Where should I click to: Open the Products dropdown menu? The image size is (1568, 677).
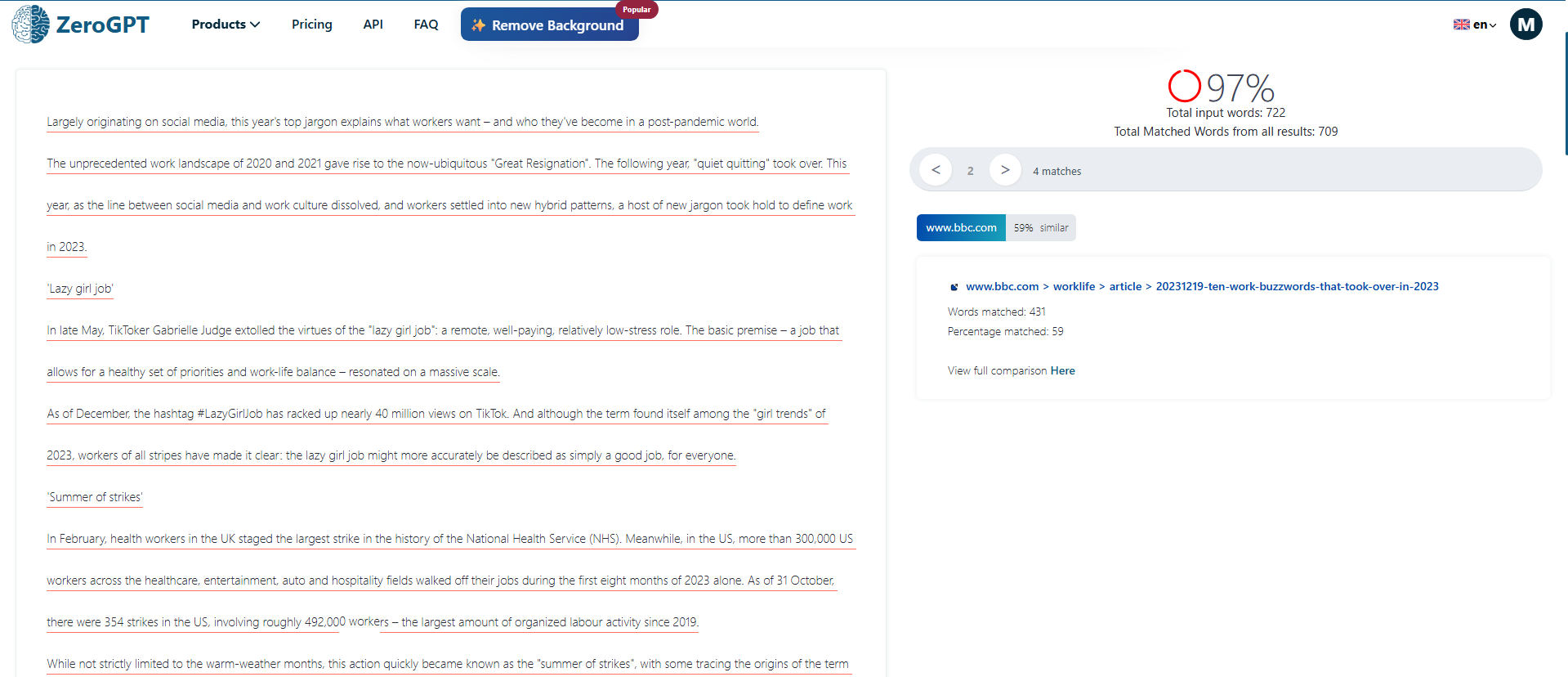pyautogui.click(x=226, y=25)
